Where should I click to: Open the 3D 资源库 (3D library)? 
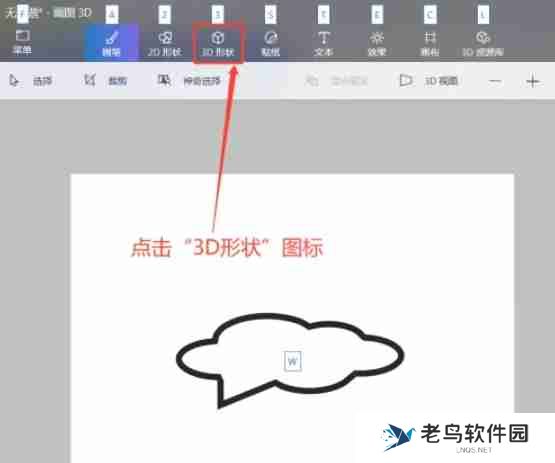click(x=483, y=44)
